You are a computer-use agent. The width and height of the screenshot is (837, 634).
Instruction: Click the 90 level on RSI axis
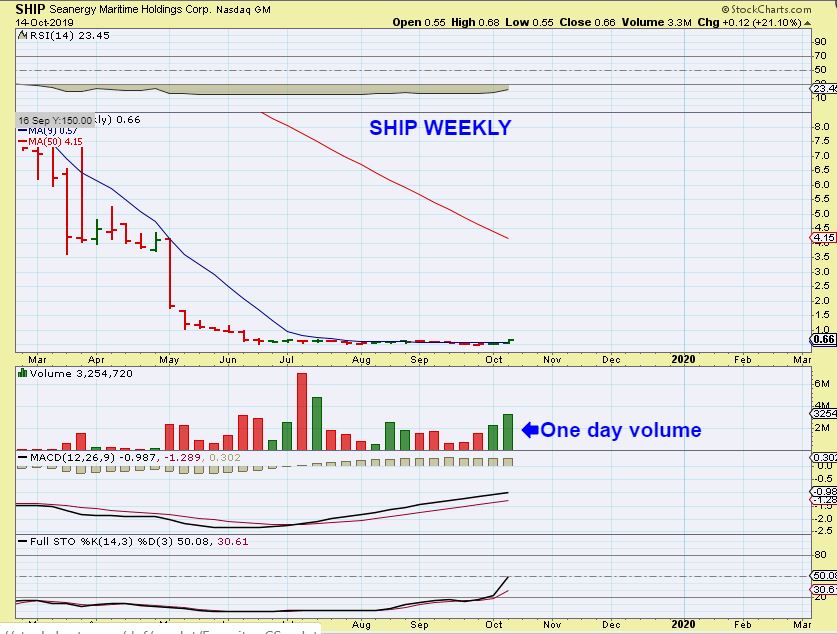[x=820, y=42]
